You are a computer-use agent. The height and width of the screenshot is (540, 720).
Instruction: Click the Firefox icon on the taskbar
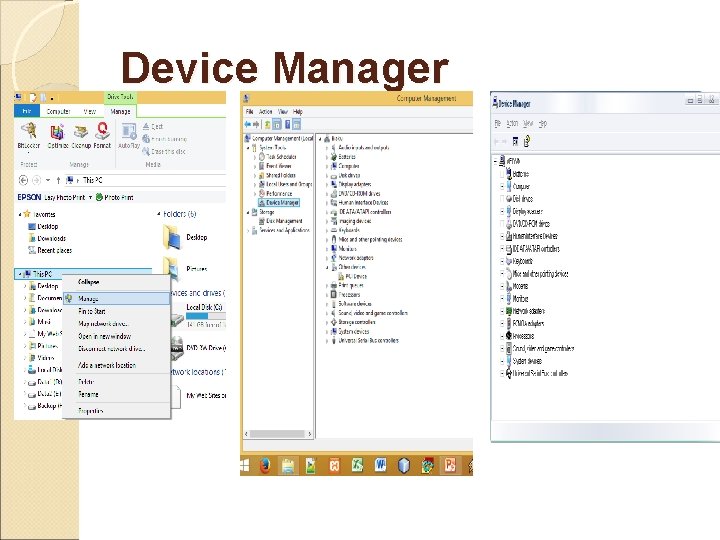265,465
